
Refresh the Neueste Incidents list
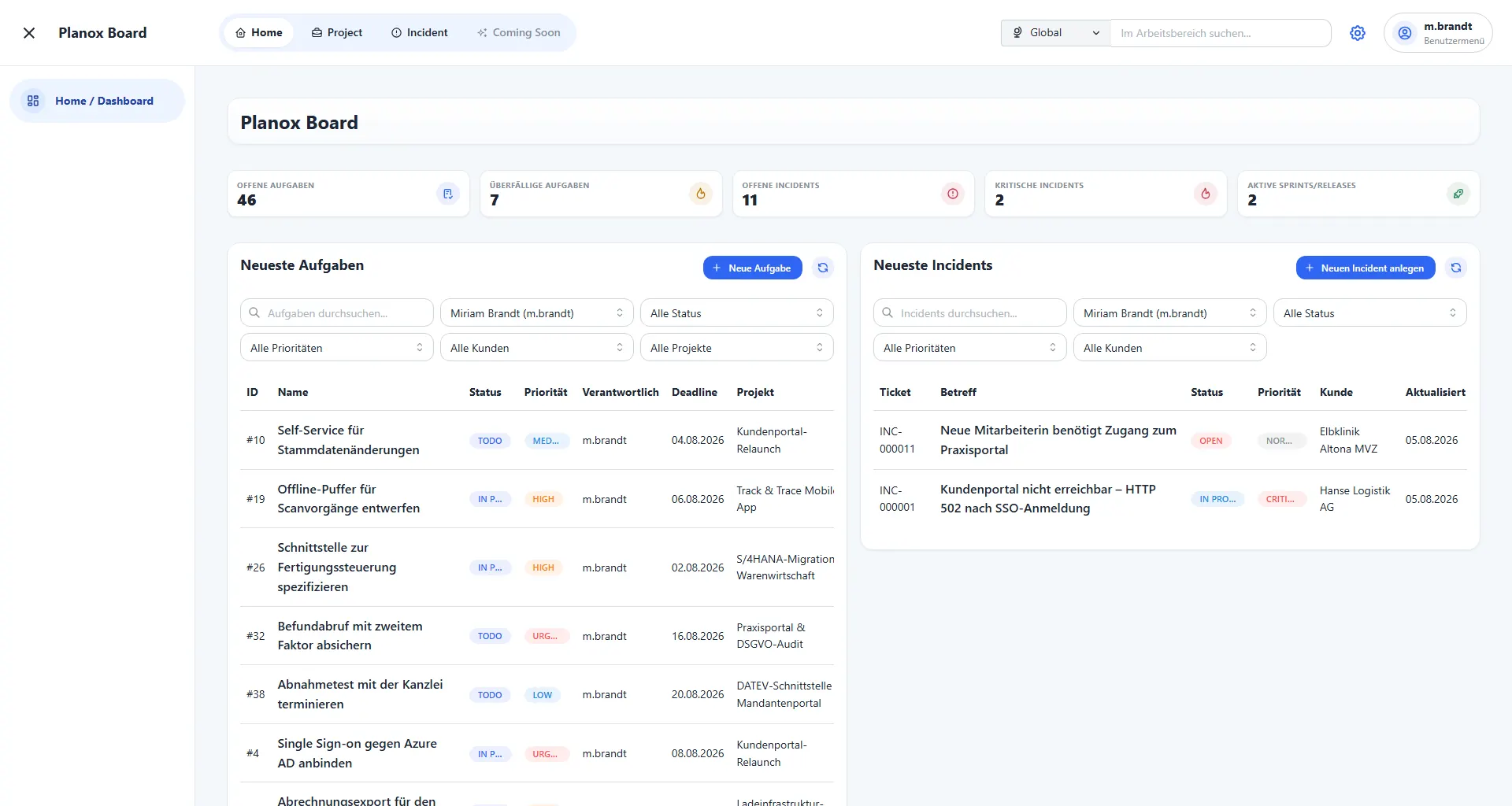click(x=1456, y=268)
